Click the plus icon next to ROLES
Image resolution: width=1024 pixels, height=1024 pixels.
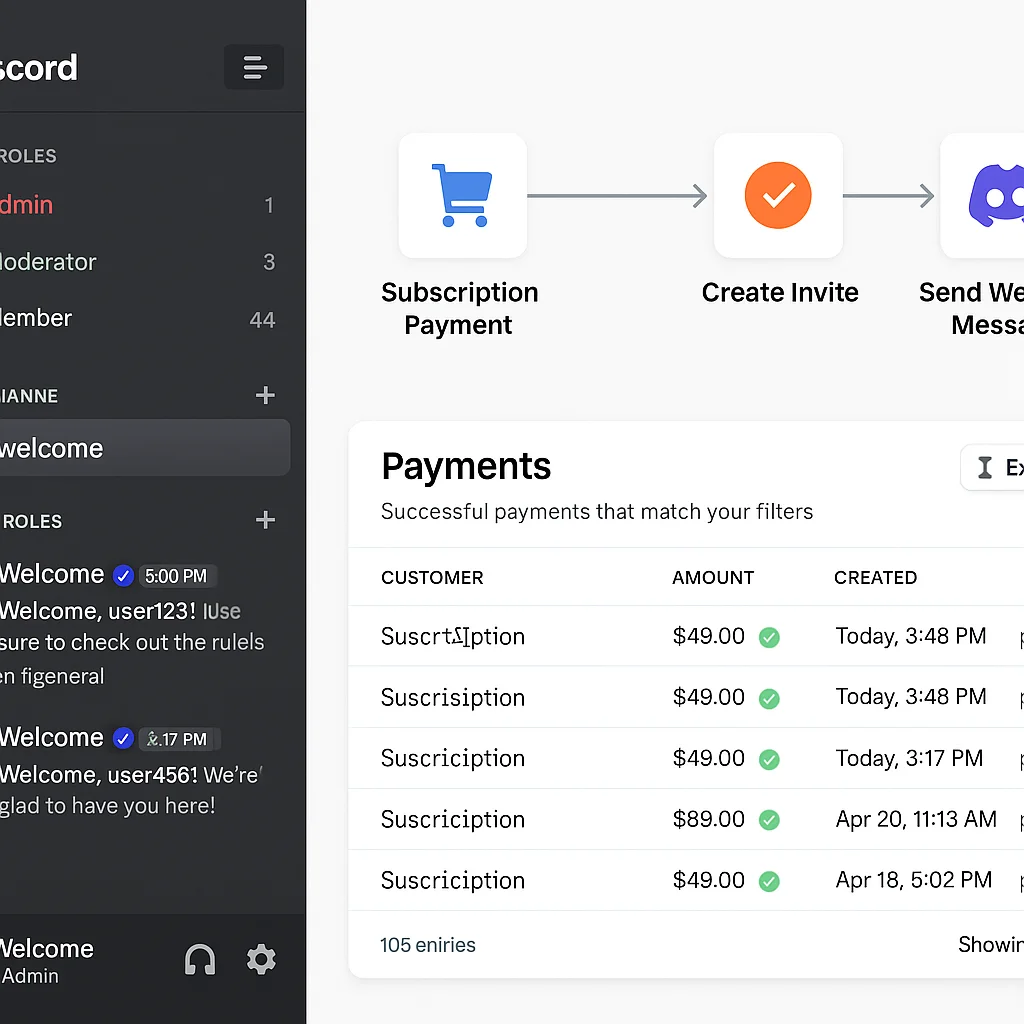265,520
